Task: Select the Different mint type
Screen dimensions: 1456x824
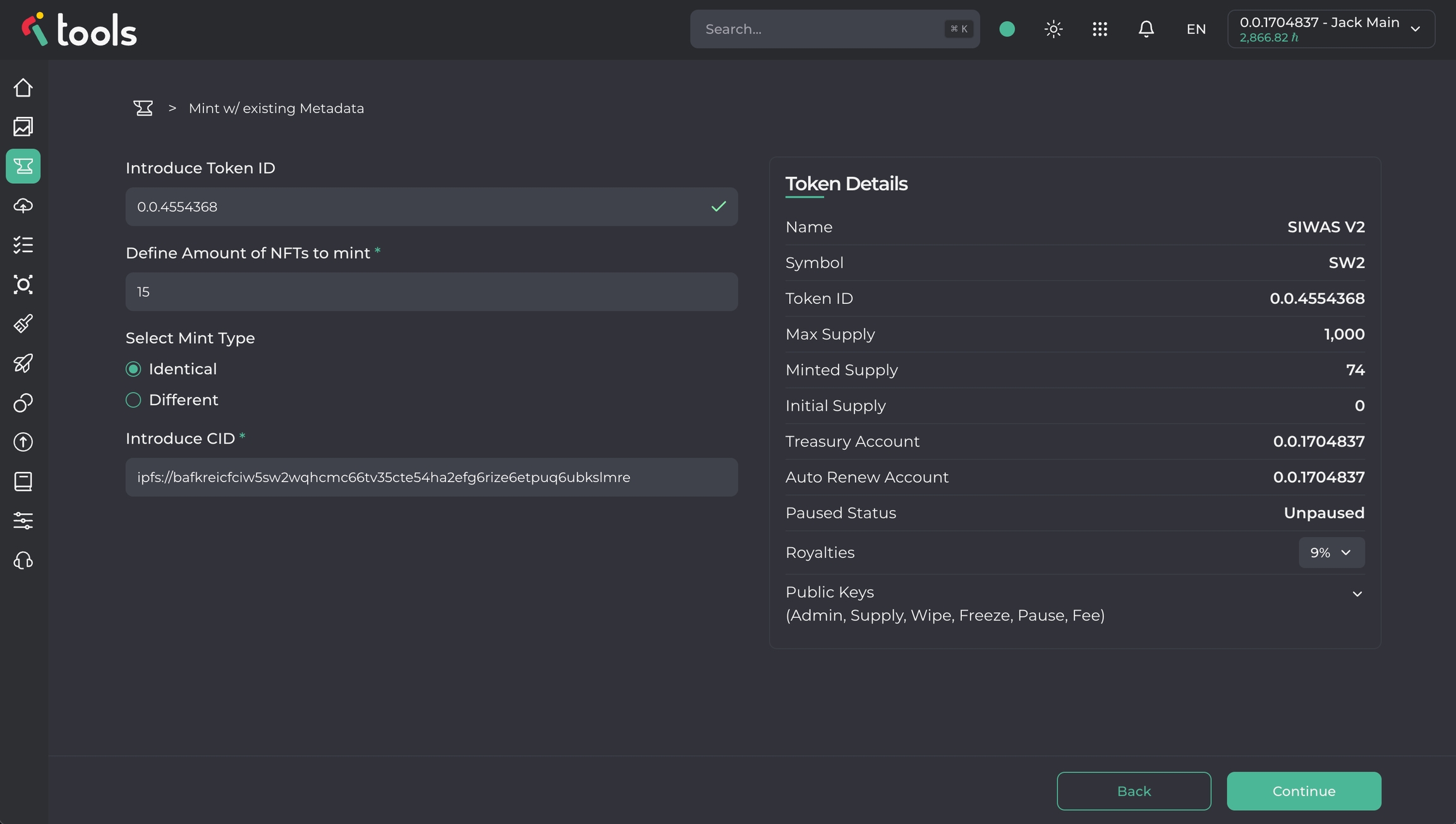Action: point(133,400)
